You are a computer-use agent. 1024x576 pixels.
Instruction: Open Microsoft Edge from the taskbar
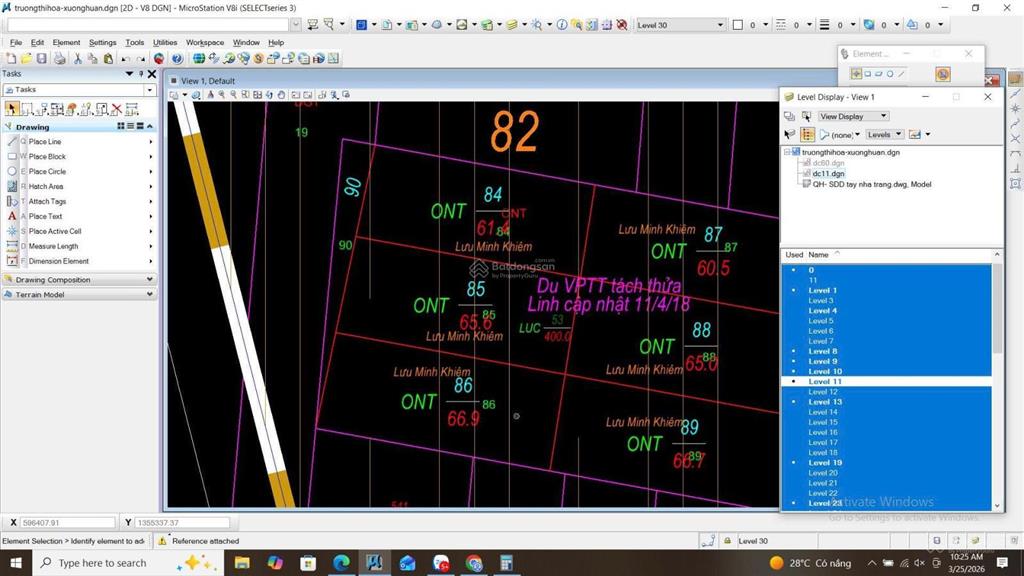pos(341,563)
